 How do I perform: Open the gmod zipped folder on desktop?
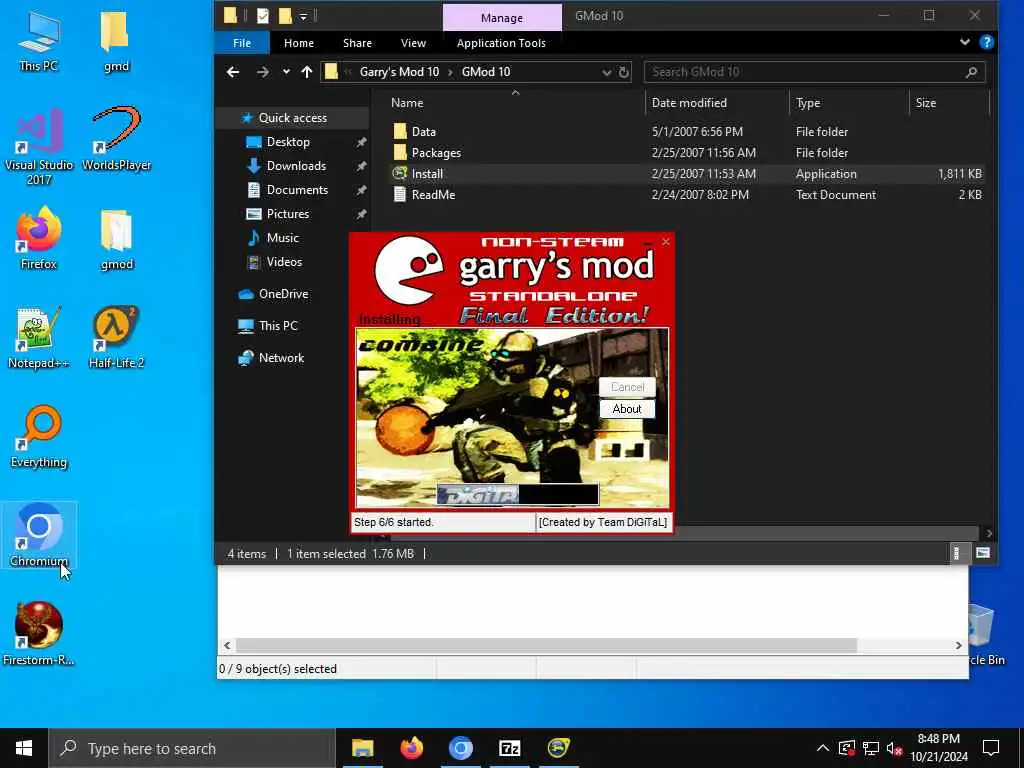tap(116, 239)
